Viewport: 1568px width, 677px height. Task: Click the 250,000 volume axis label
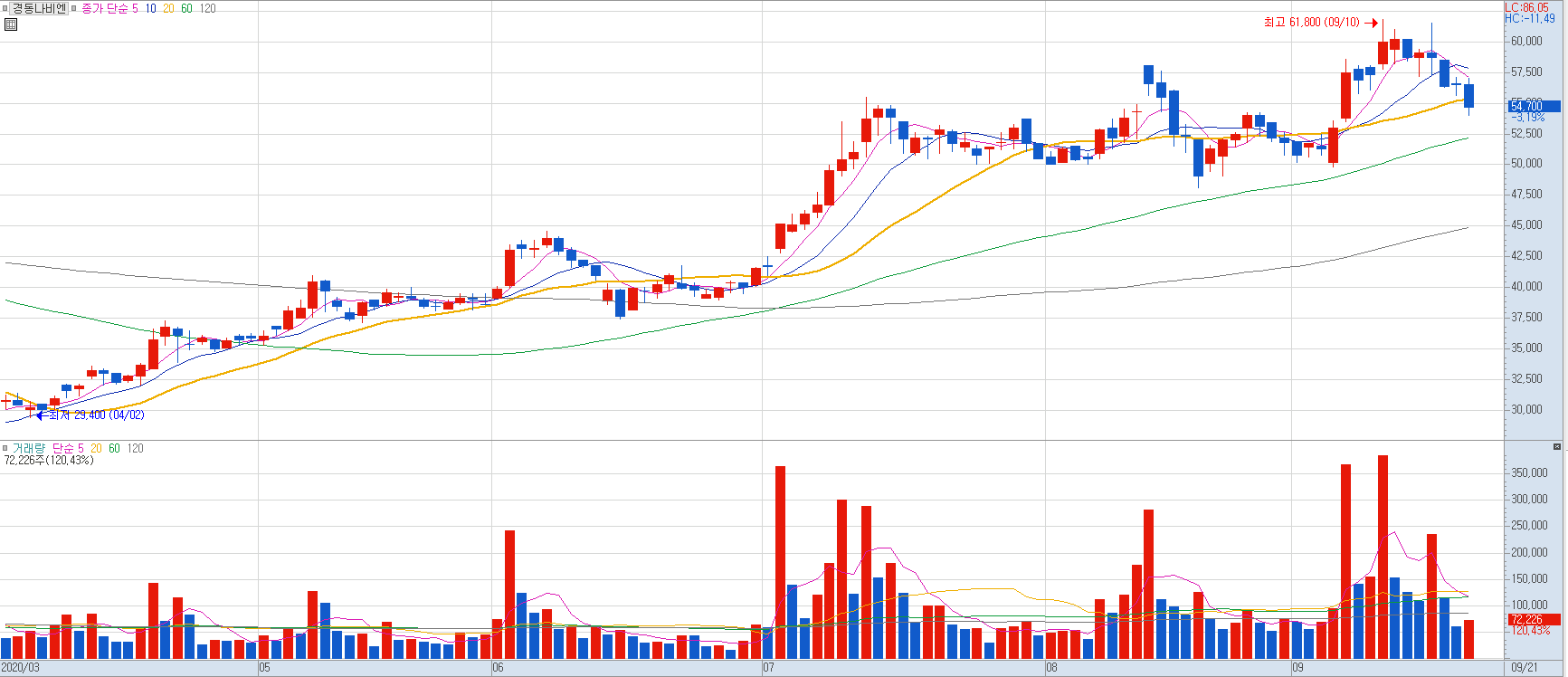pos(1529,526)
